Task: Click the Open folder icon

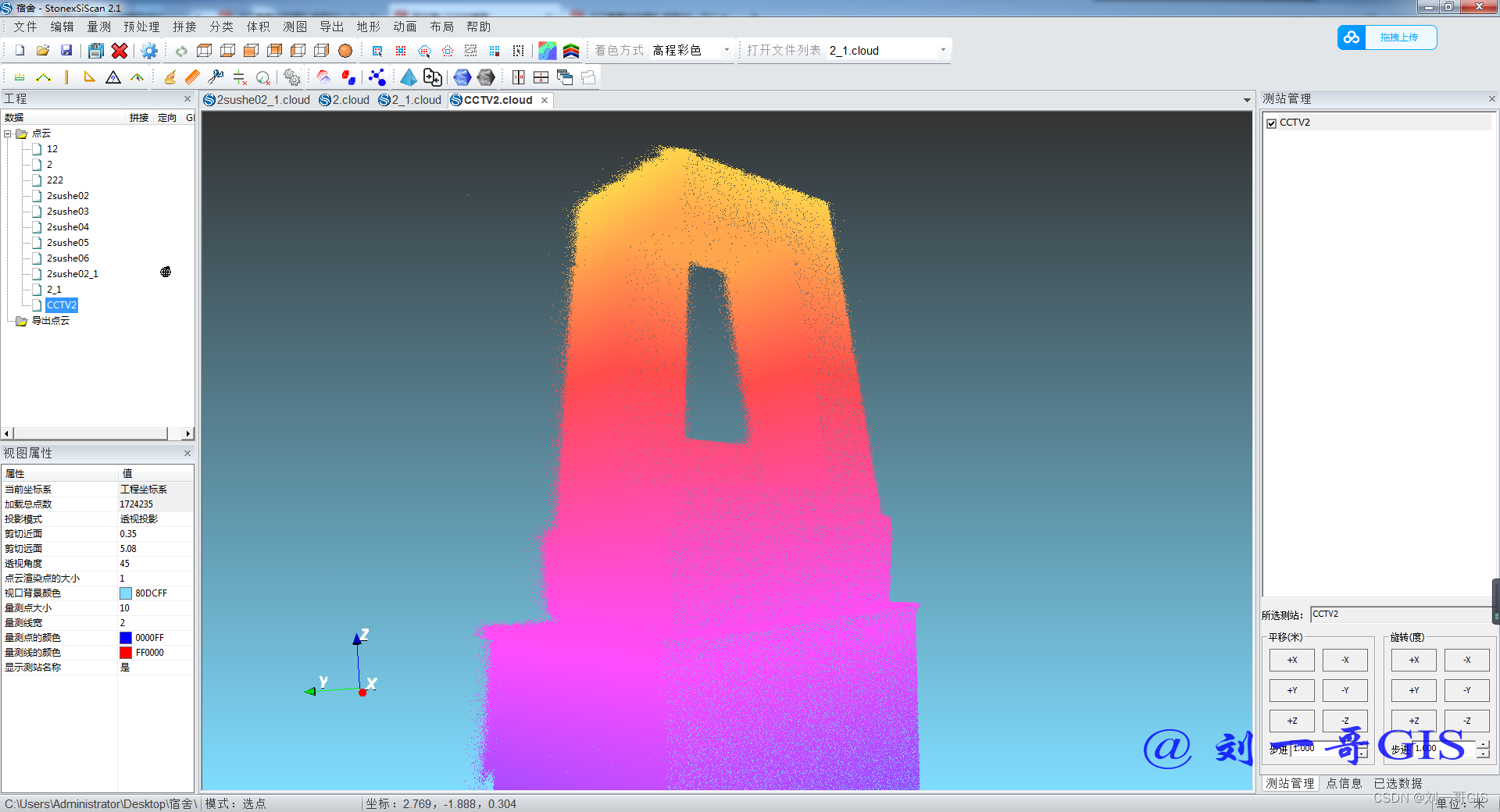Action: pyautogui.click(x=43, y=51)
